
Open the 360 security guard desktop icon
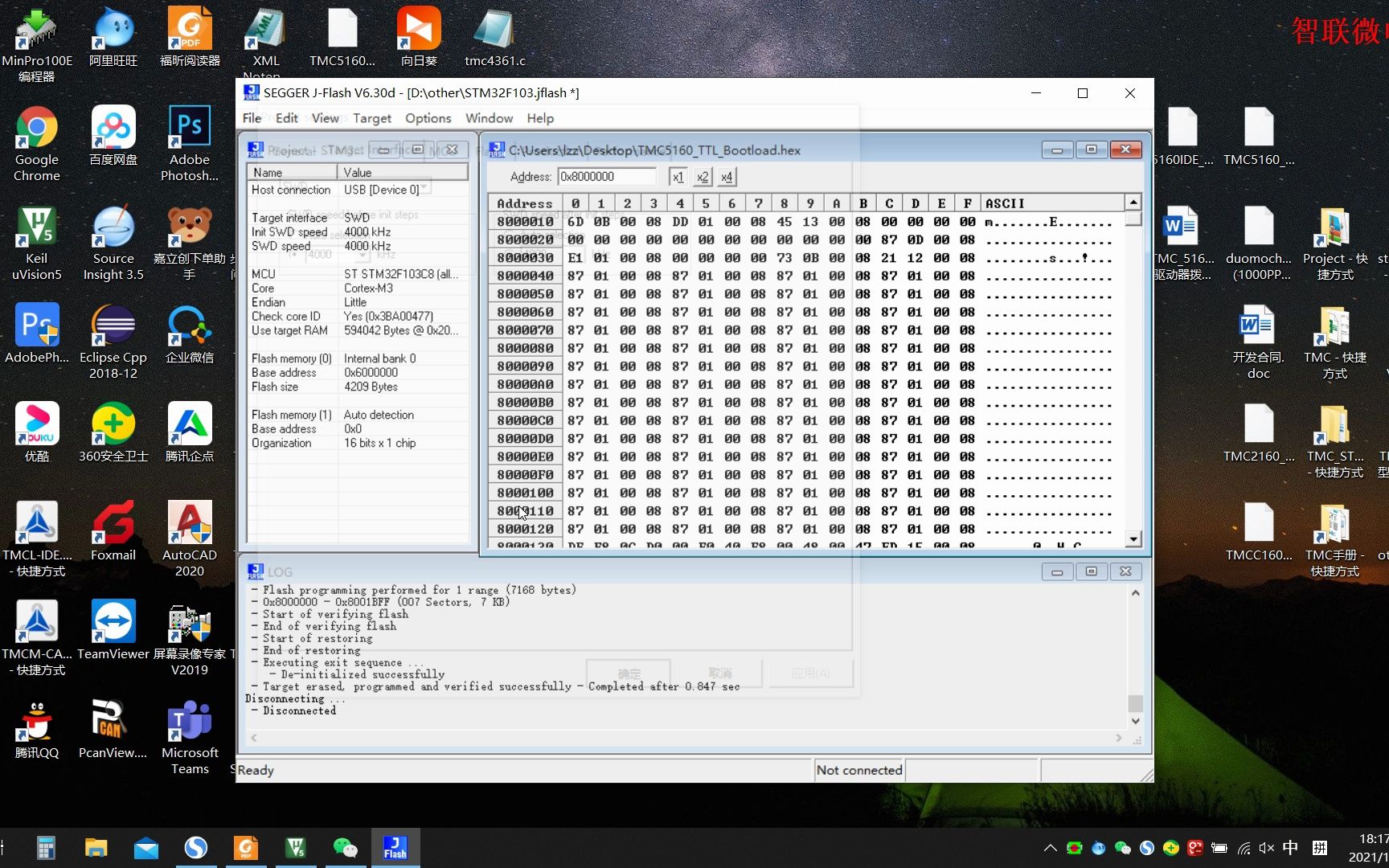[113, 432]
